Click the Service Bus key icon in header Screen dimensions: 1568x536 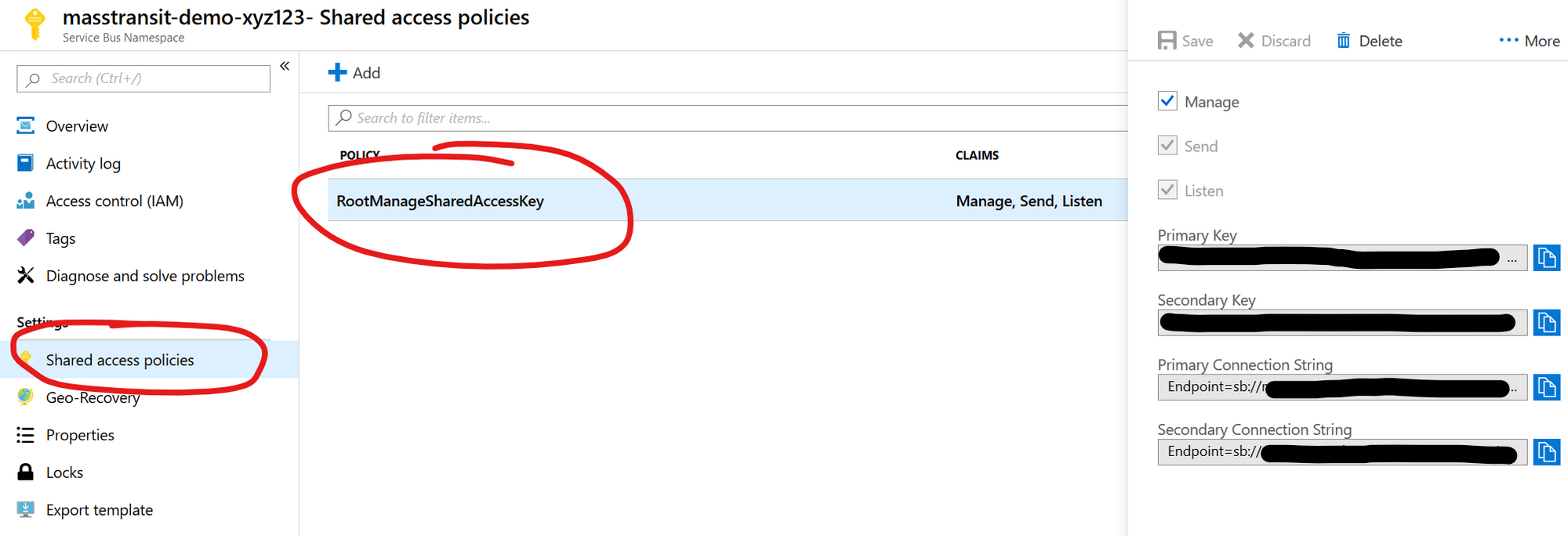[34, 24]
